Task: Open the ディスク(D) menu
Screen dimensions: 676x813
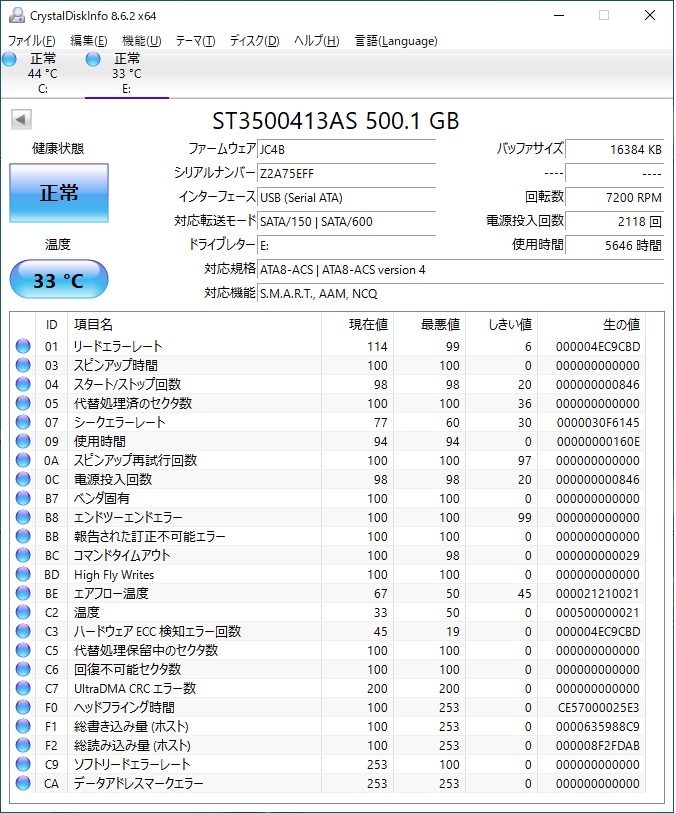Action: pos(255,40)
